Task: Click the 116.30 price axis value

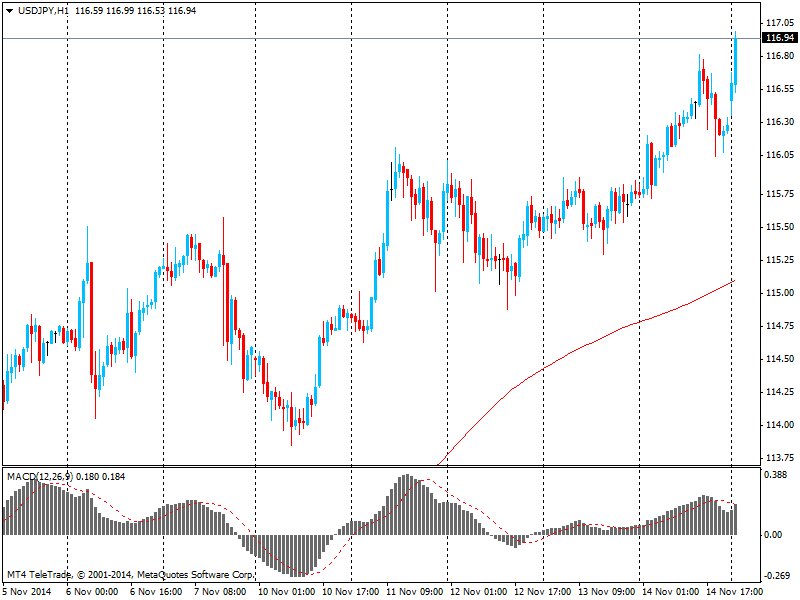Action: (x=780, y=122)
